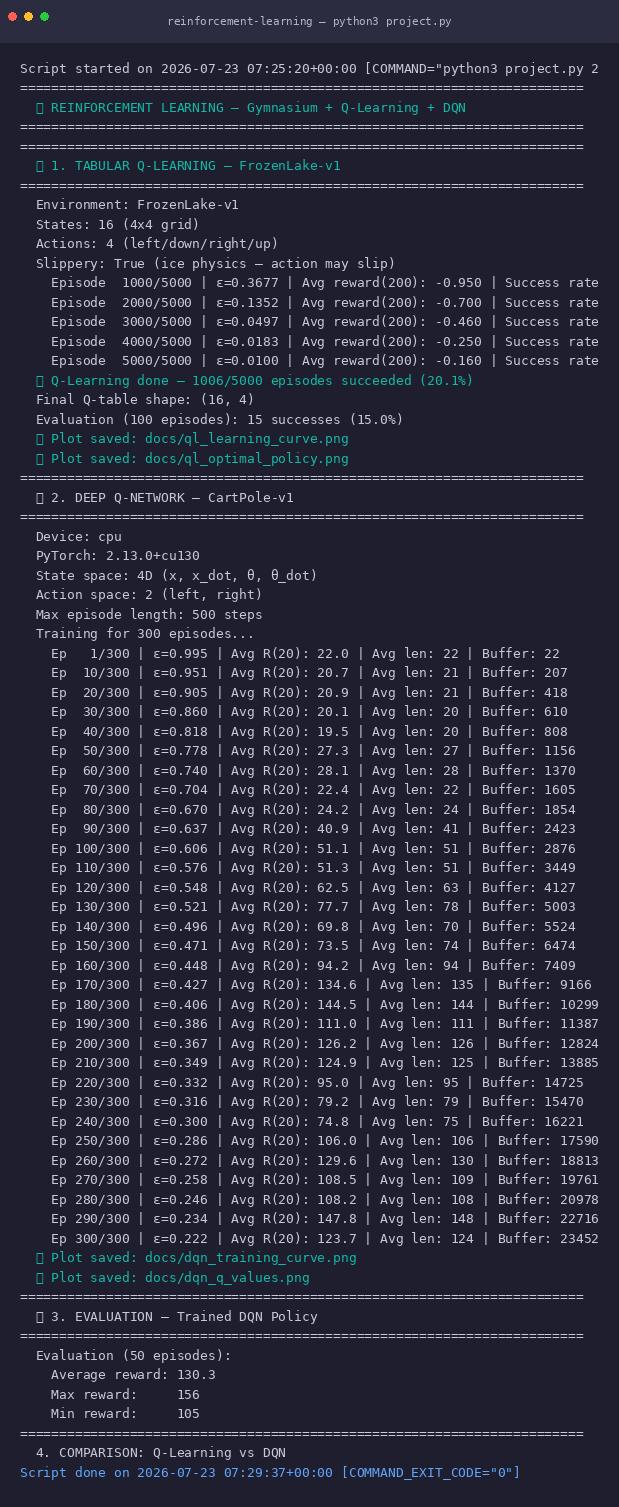Click the Script started timestamp line
Screen dimensions: 619x1507
click(x=310, y=69)
